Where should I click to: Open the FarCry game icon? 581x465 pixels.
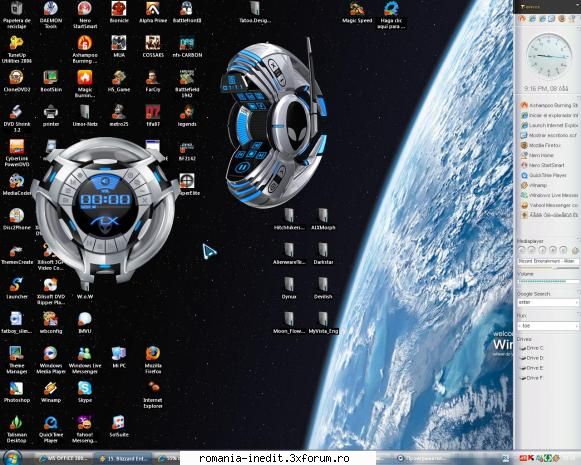[153, 81]
